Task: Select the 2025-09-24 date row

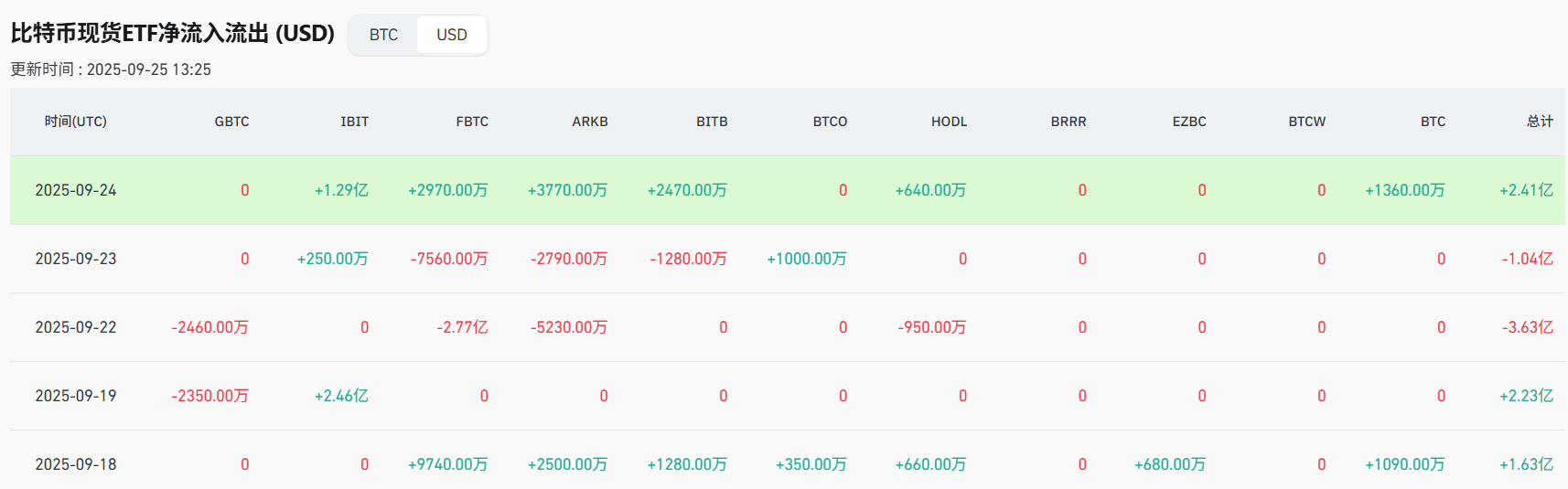Action: pyautogui.click(x=76, y=190)
